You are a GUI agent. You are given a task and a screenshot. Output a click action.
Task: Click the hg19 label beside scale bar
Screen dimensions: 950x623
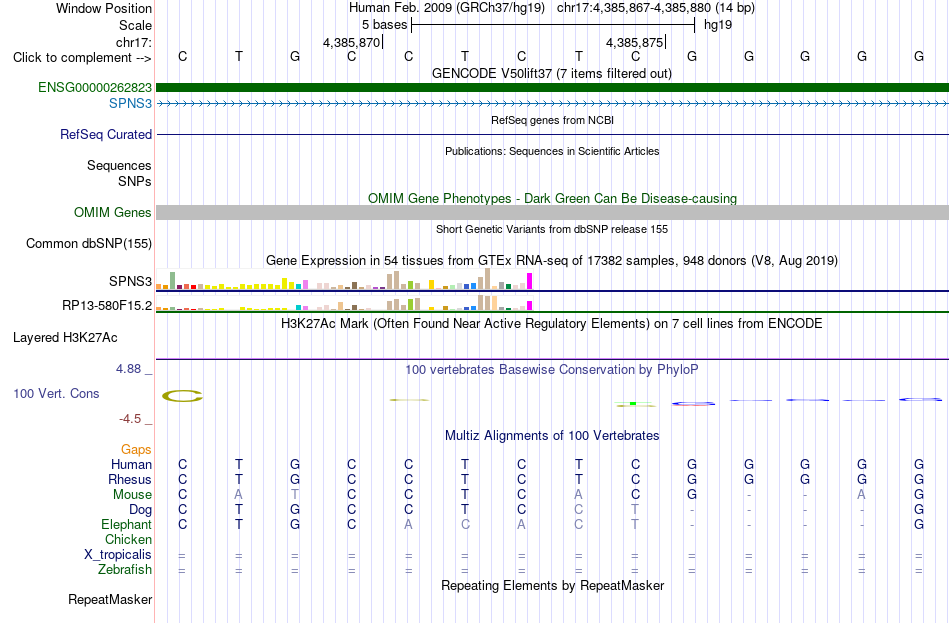point(718,25)
